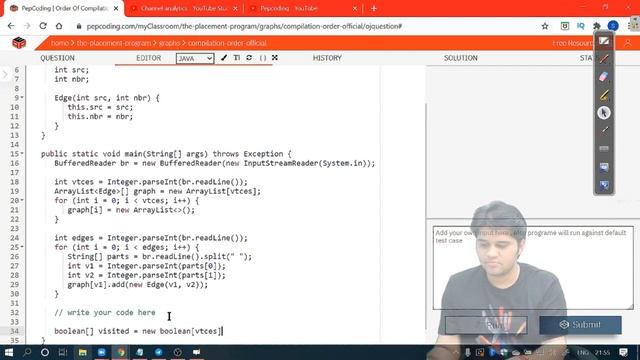
Task: Click the PepCoding cube logo
Action: pos(19,43)
